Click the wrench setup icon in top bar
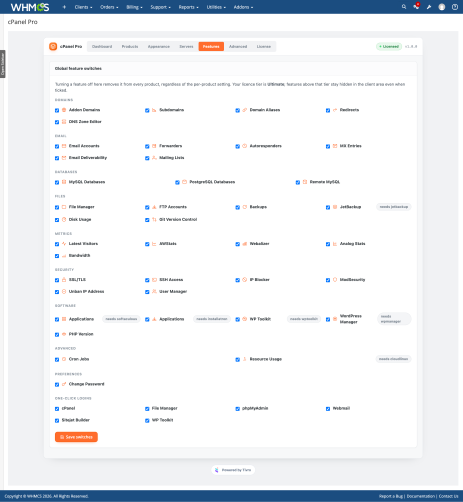This screenshot has width=463, height=502. [429, 7]
